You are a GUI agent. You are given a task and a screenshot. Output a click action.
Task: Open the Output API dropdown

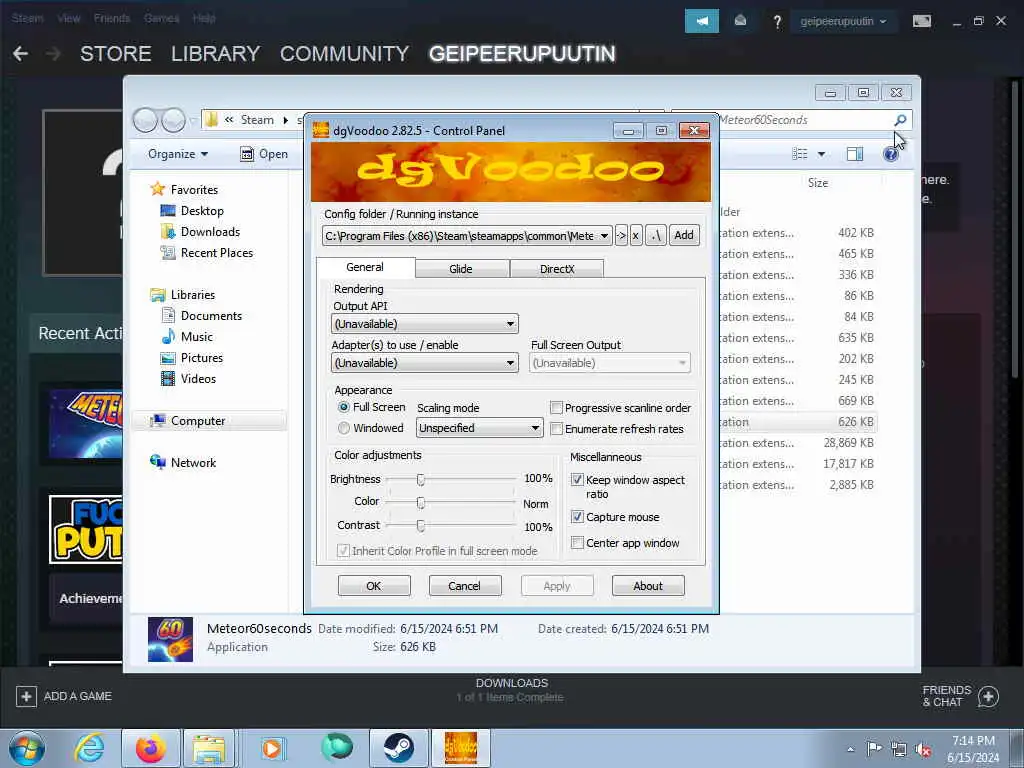point(424,324)
